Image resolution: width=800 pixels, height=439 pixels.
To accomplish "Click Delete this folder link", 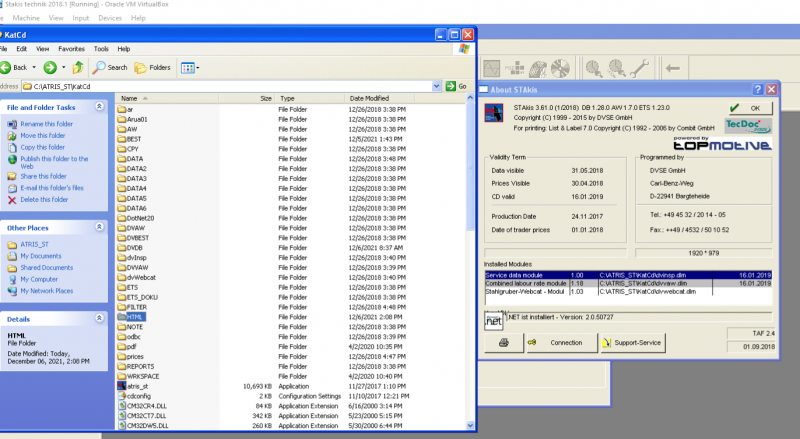I will point(44,200).
